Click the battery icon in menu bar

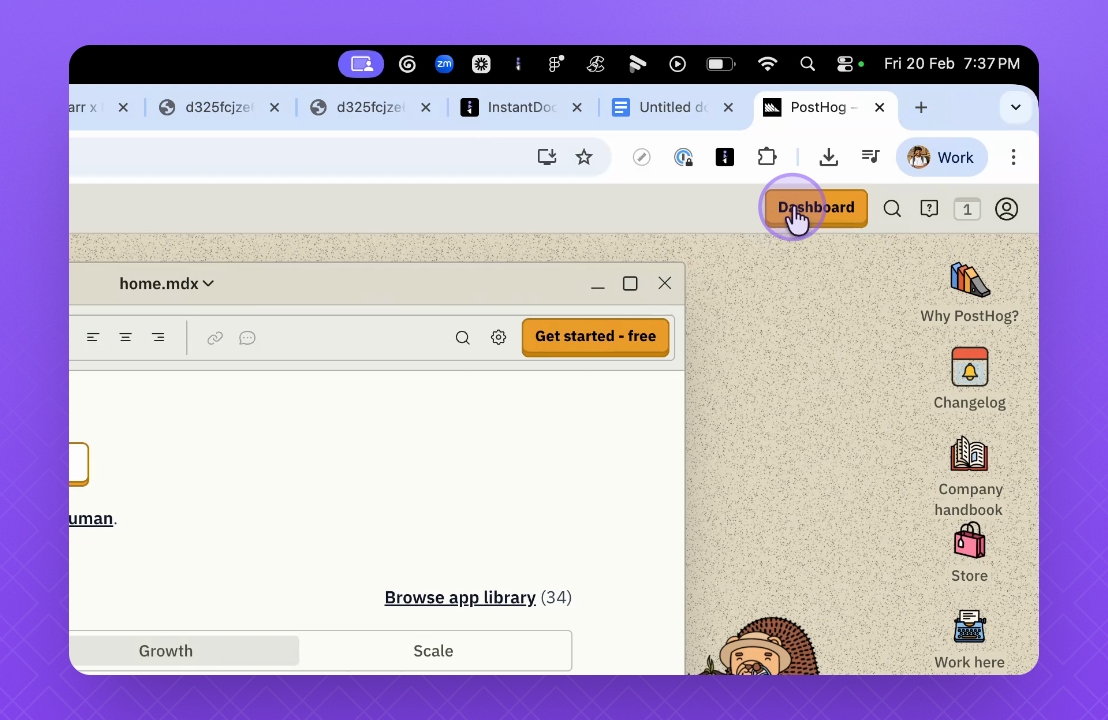click(721, 64)
